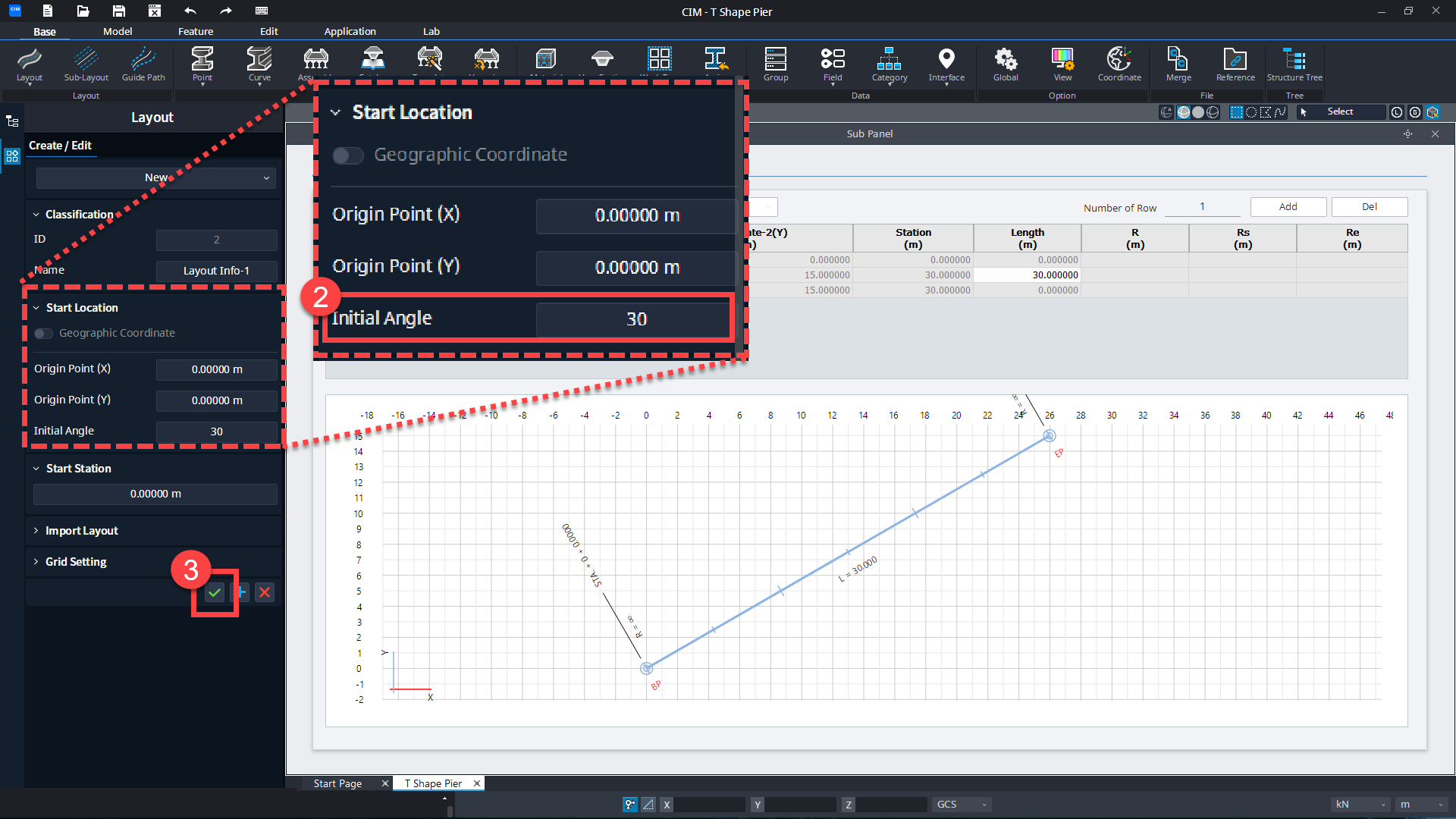Click the Initial Angle input field

pyautogui.click(x=216, y=431)
